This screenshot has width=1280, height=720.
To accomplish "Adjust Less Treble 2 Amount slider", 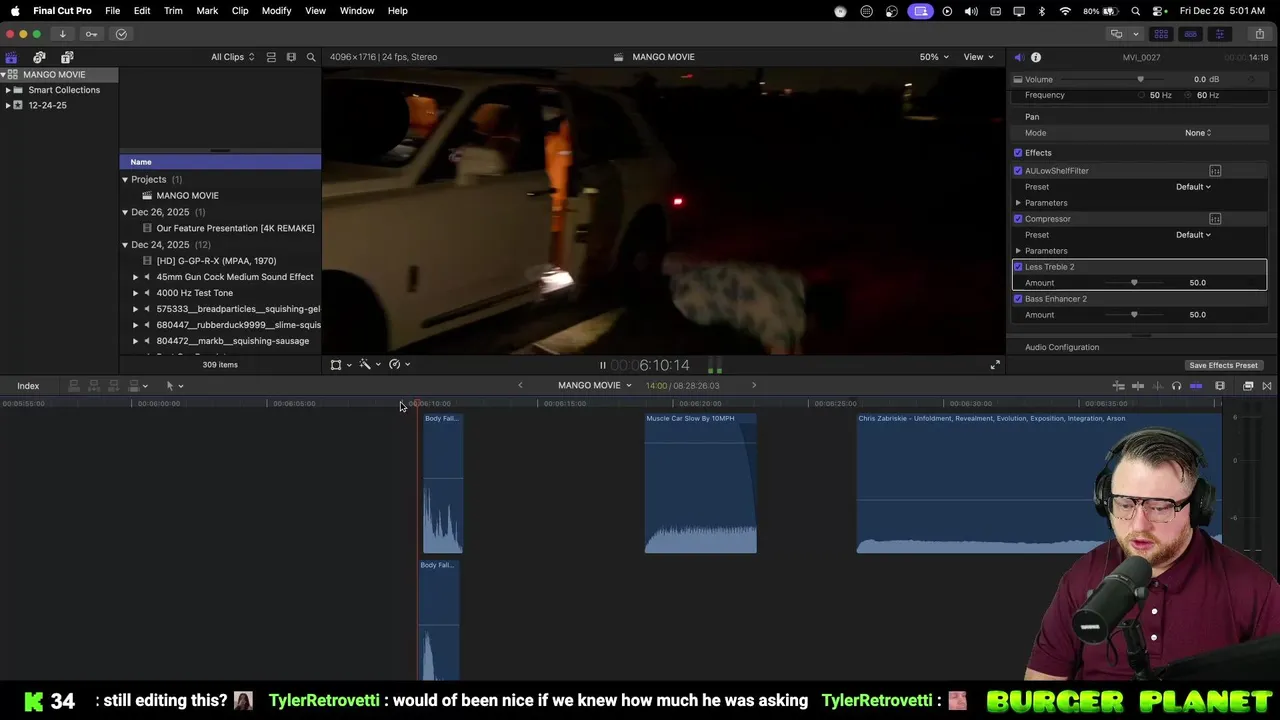I will [x=1134, y=283].
